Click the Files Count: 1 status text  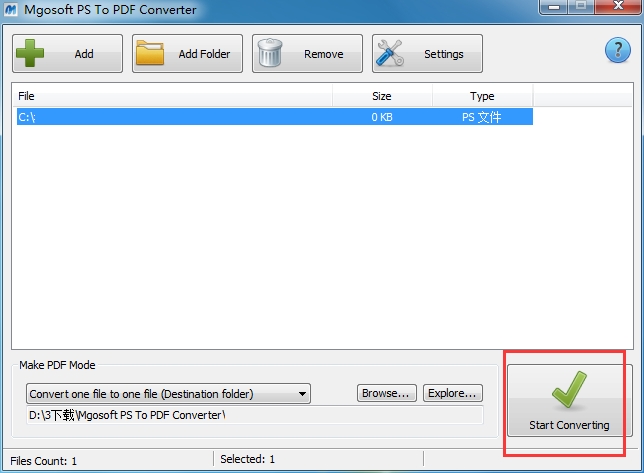coord(44,461)
